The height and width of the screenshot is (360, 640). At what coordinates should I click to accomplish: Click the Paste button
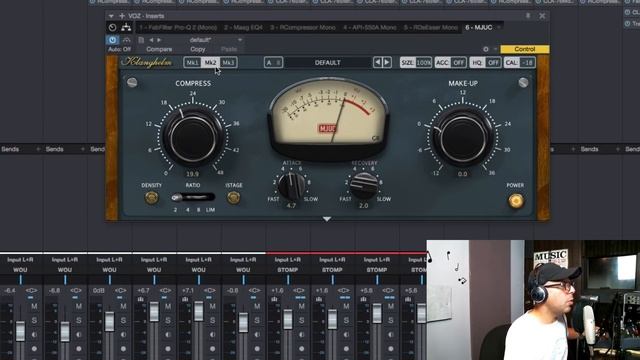[229, 49]
